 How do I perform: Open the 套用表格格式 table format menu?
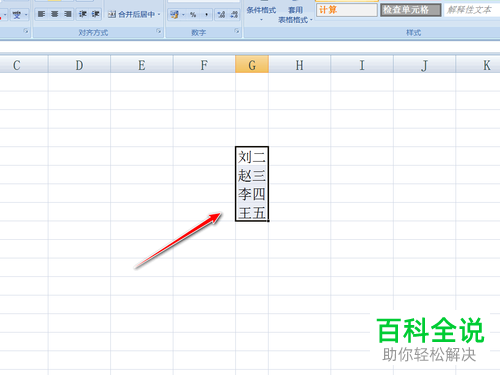[295, 15]
